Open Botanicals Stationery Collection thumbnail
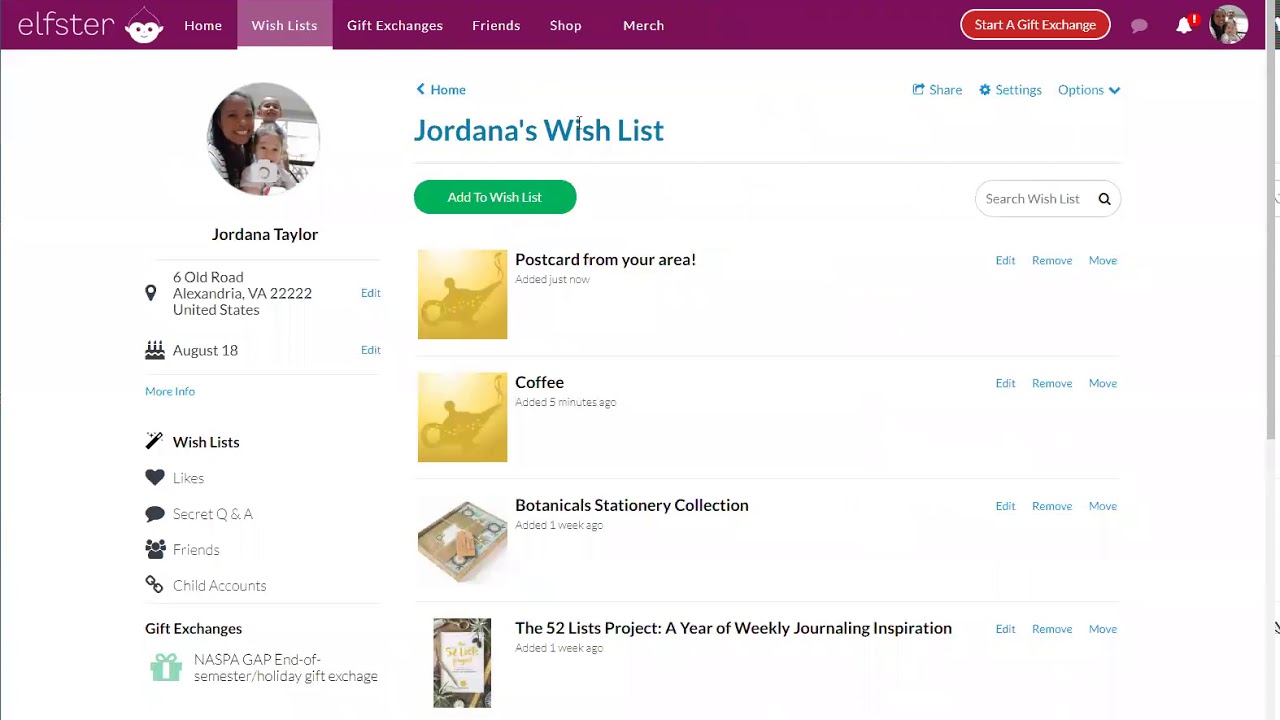The width and height of the screenshot is (1280, 720). [x=462, y=540]
